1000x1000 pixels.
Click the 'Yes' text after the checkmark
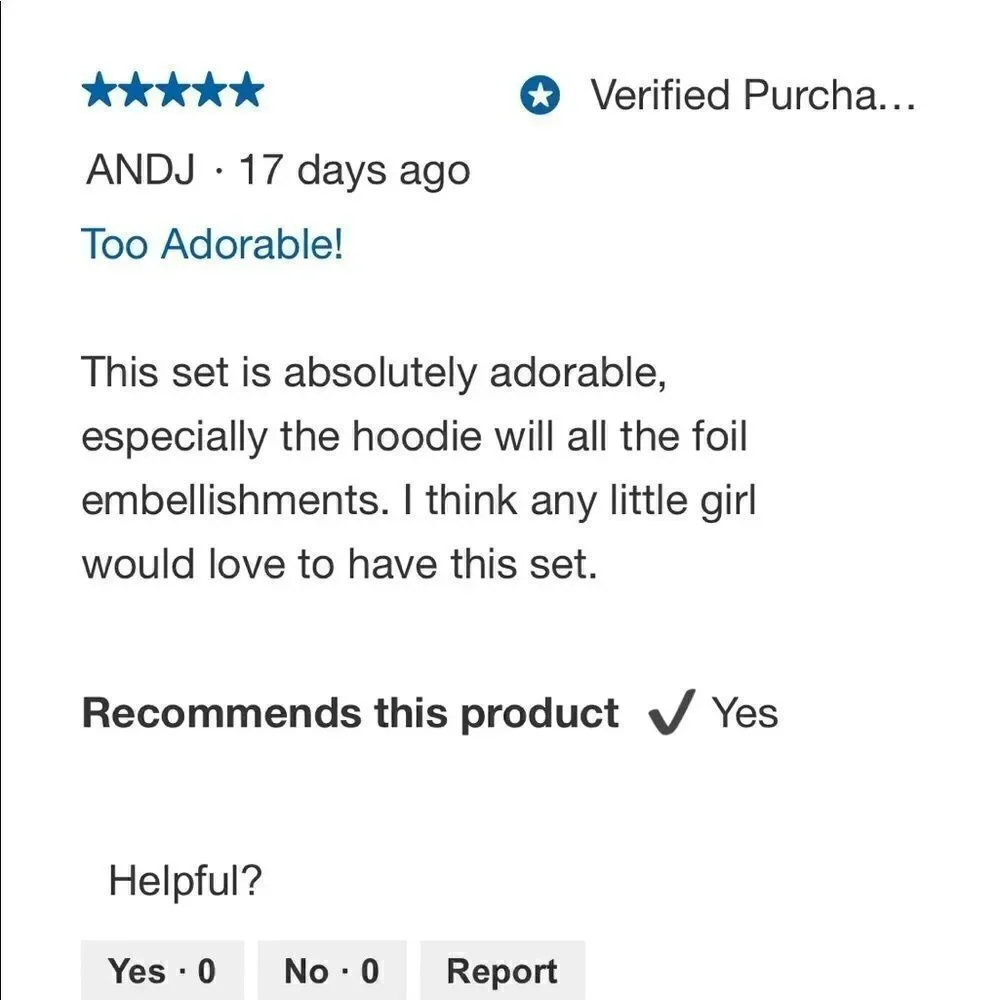744,714
